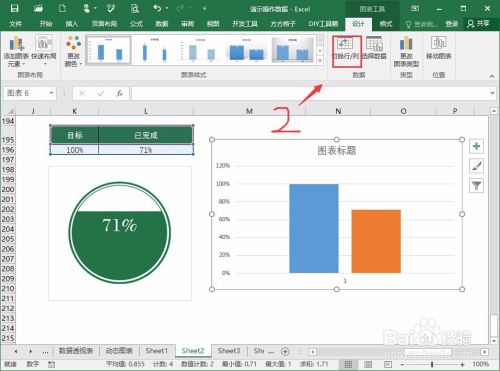Click the Undo arrow icon
Image resolution: width=500 pixels, height=371 pixels.
point(158,8)
